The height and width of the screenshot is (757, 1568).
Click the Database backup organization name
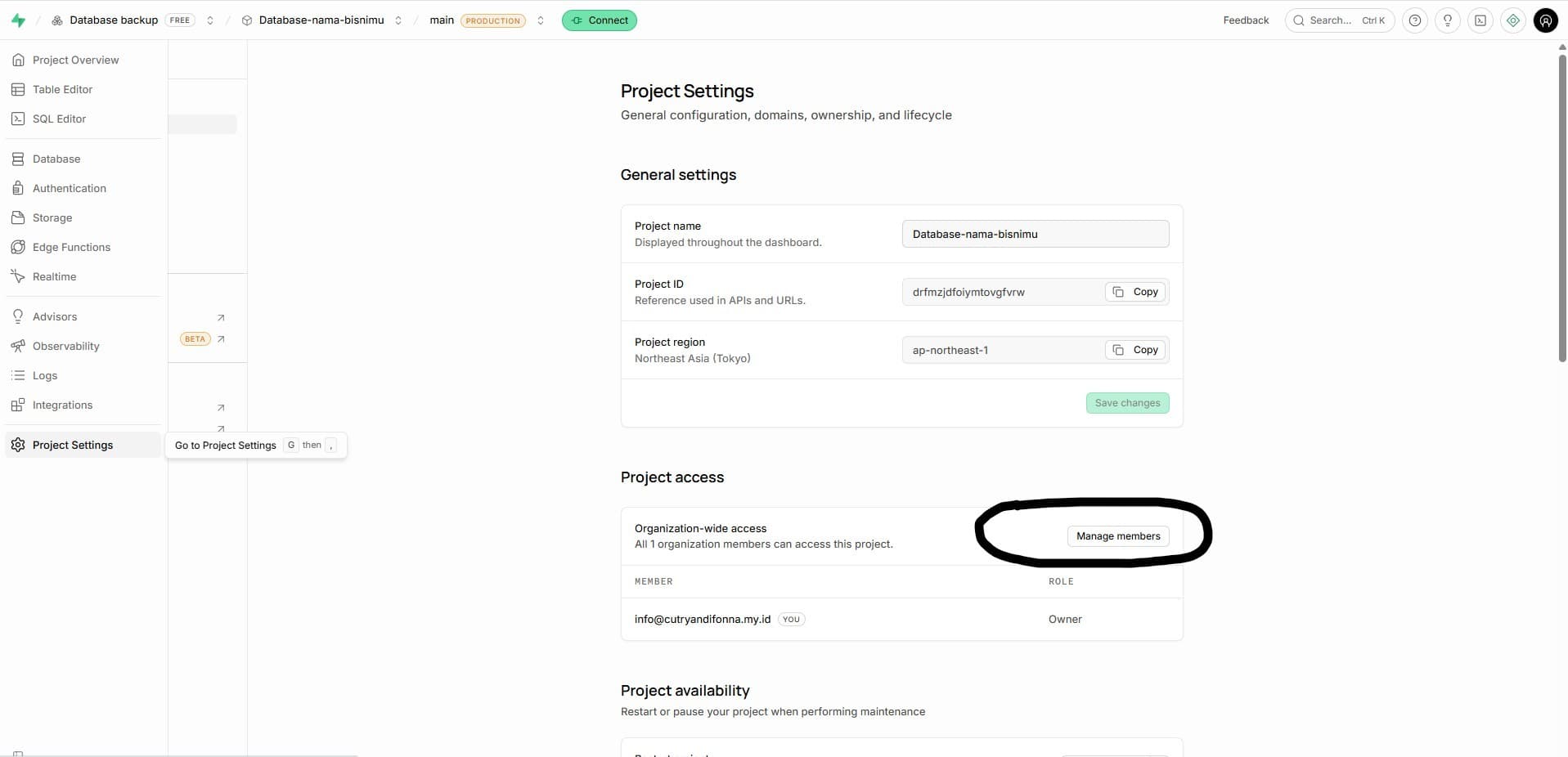[114, 20]
